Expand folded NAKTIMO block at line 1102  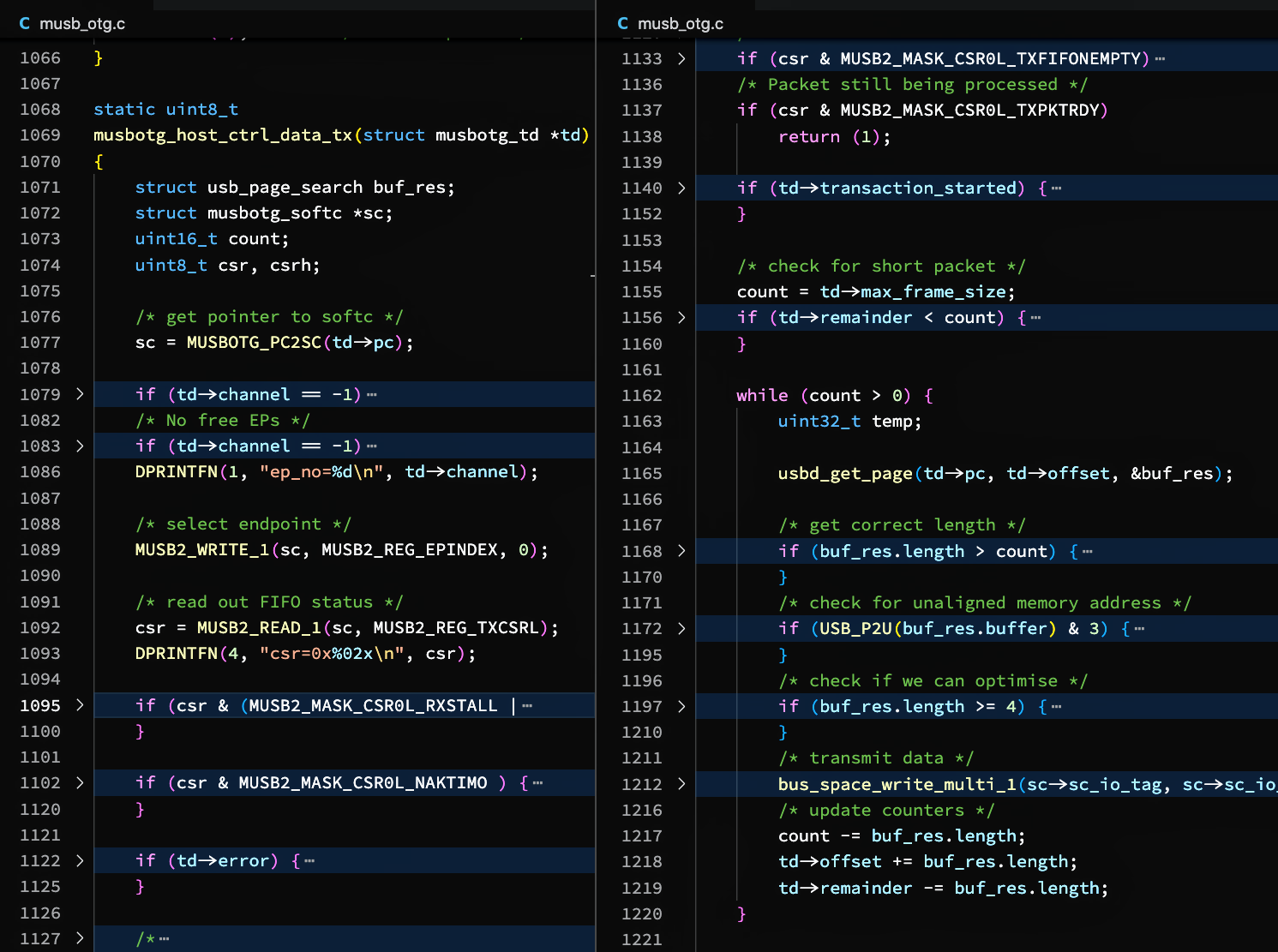click(80, 782)
